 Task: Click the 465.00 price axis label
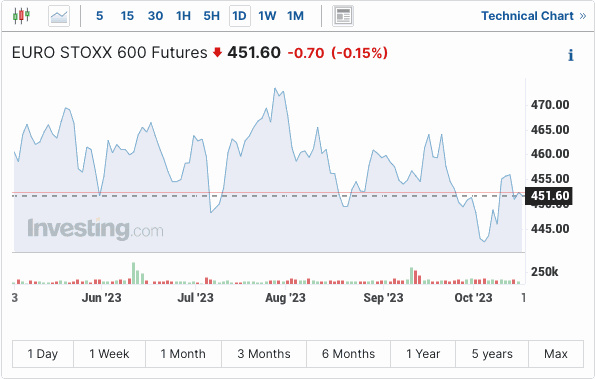[x=550, y=130]
